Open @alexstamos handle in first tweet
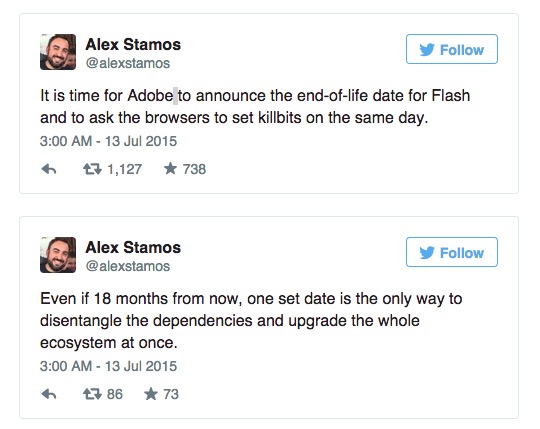The width and height of the screenshot is (540, 429). (x=128, y=63)
